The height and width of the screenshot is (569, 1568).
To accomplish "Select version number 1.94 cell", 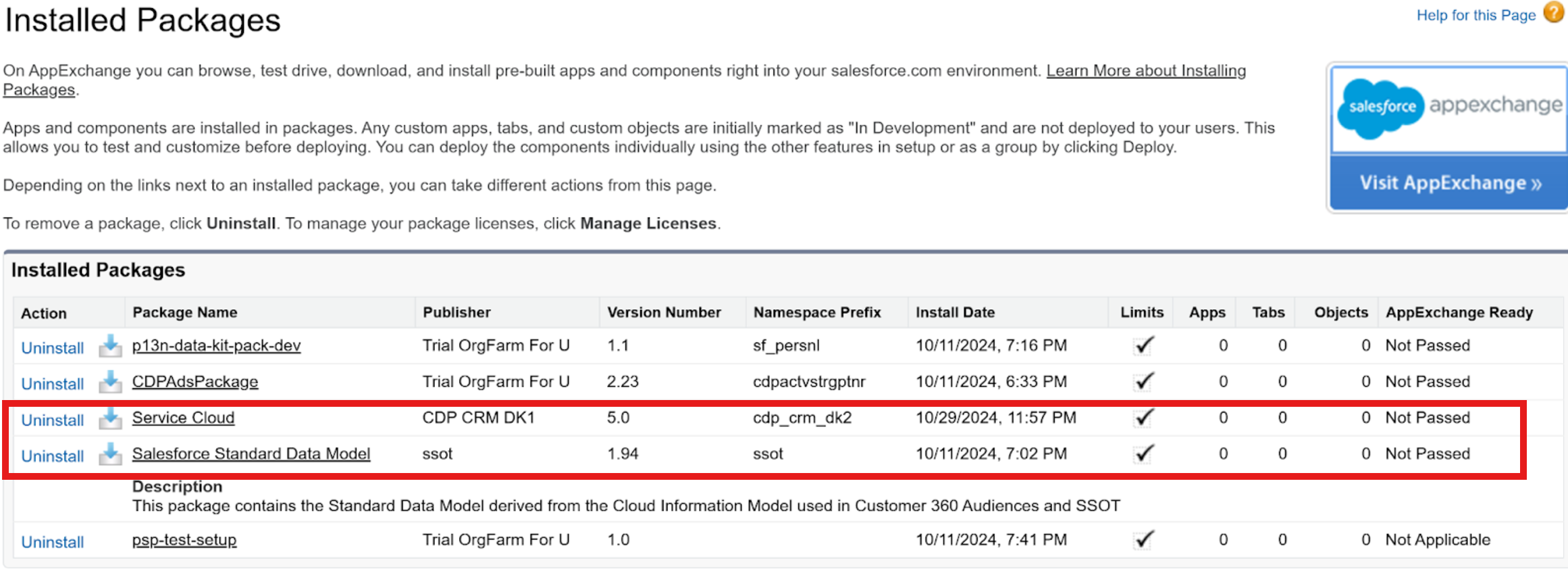I will (623, 453).
